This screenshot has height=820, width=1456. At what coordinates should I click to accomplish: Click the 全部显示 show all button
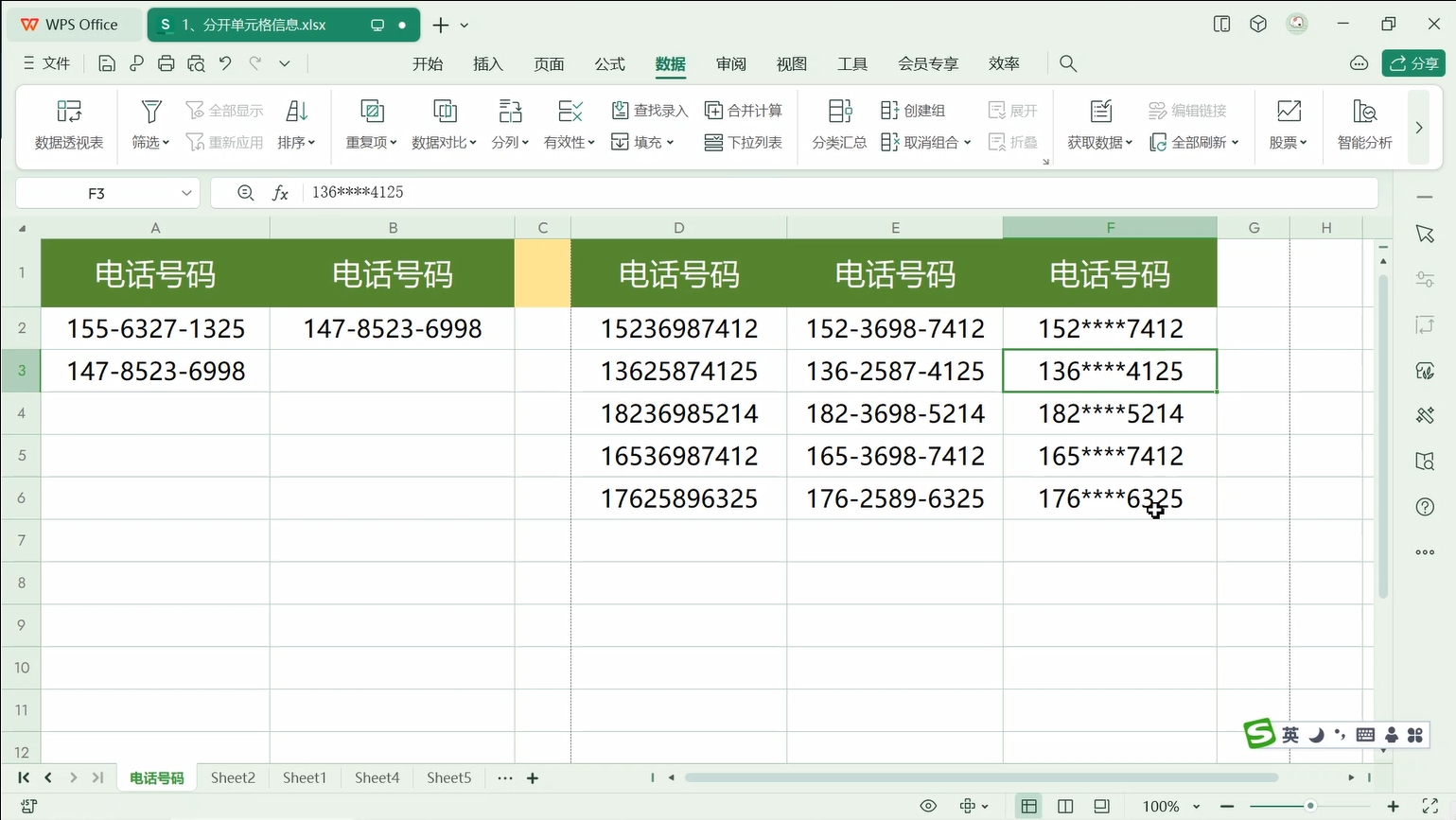[225, 111]
